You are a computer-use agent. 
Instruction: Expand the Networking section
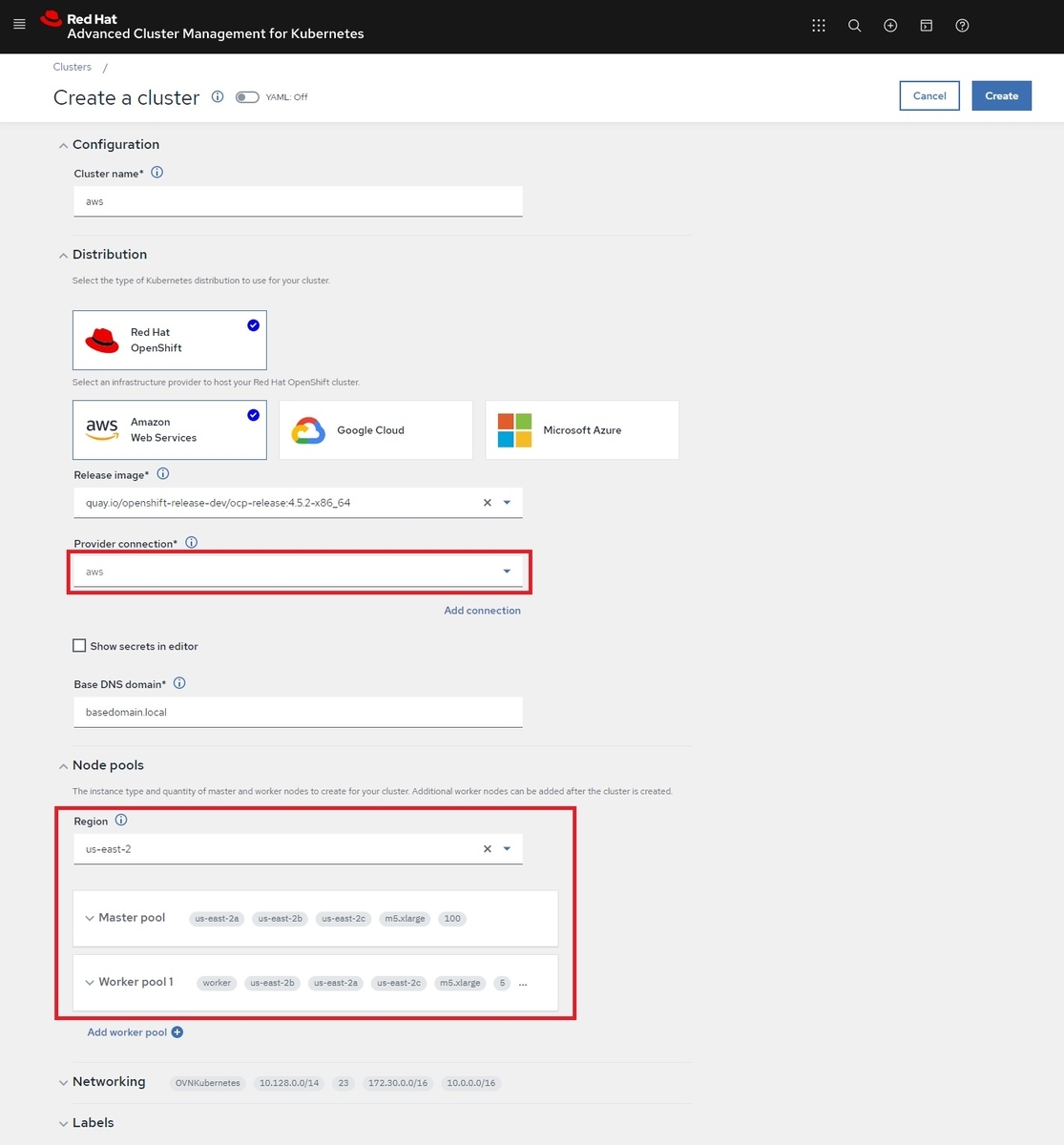tap(63, 1082)
